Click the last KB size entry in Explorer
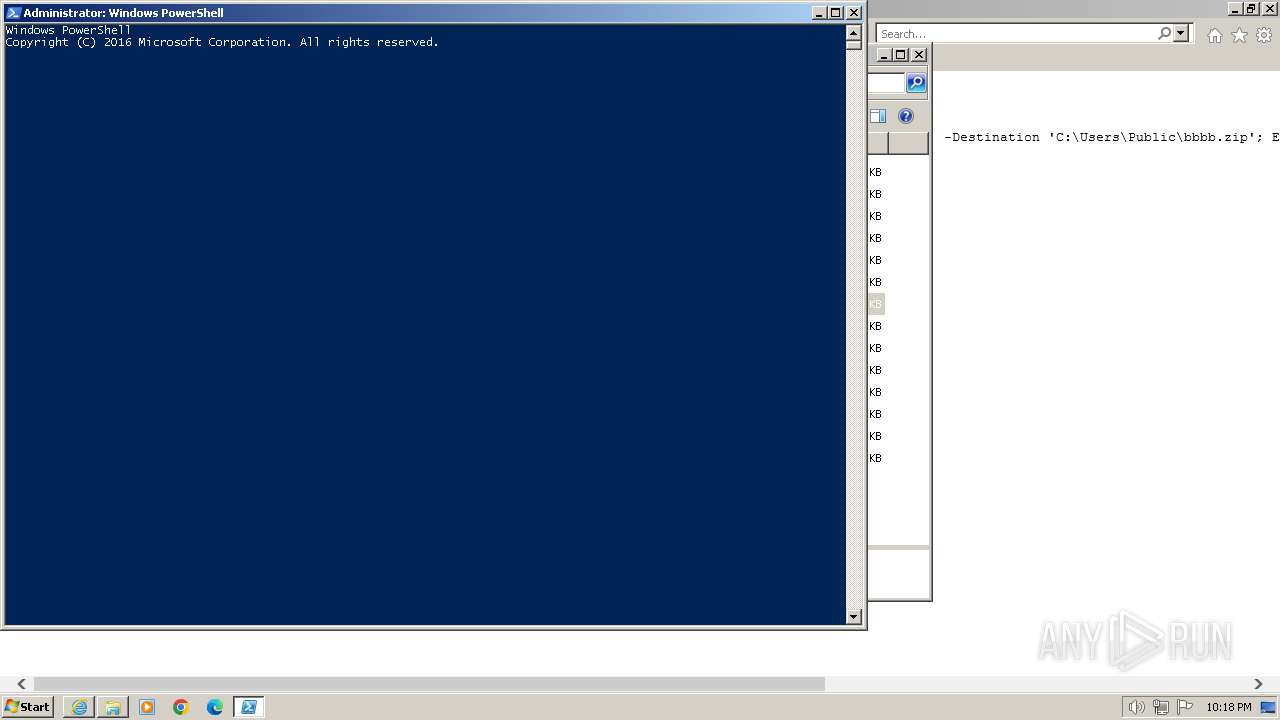The image size is (1280, 720). pos(875,458)
